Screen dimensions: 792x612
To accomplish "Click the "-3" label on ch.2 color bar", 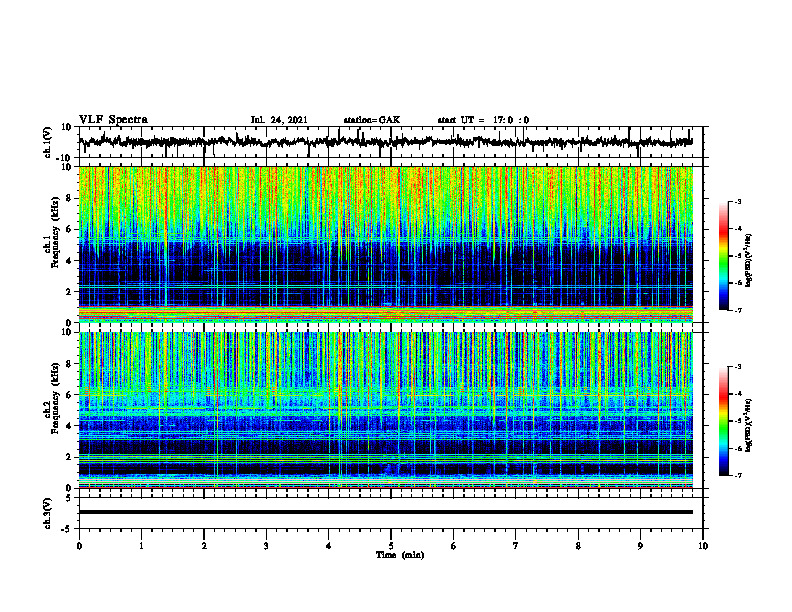I will pyautogui.click(x=738, y=367).
